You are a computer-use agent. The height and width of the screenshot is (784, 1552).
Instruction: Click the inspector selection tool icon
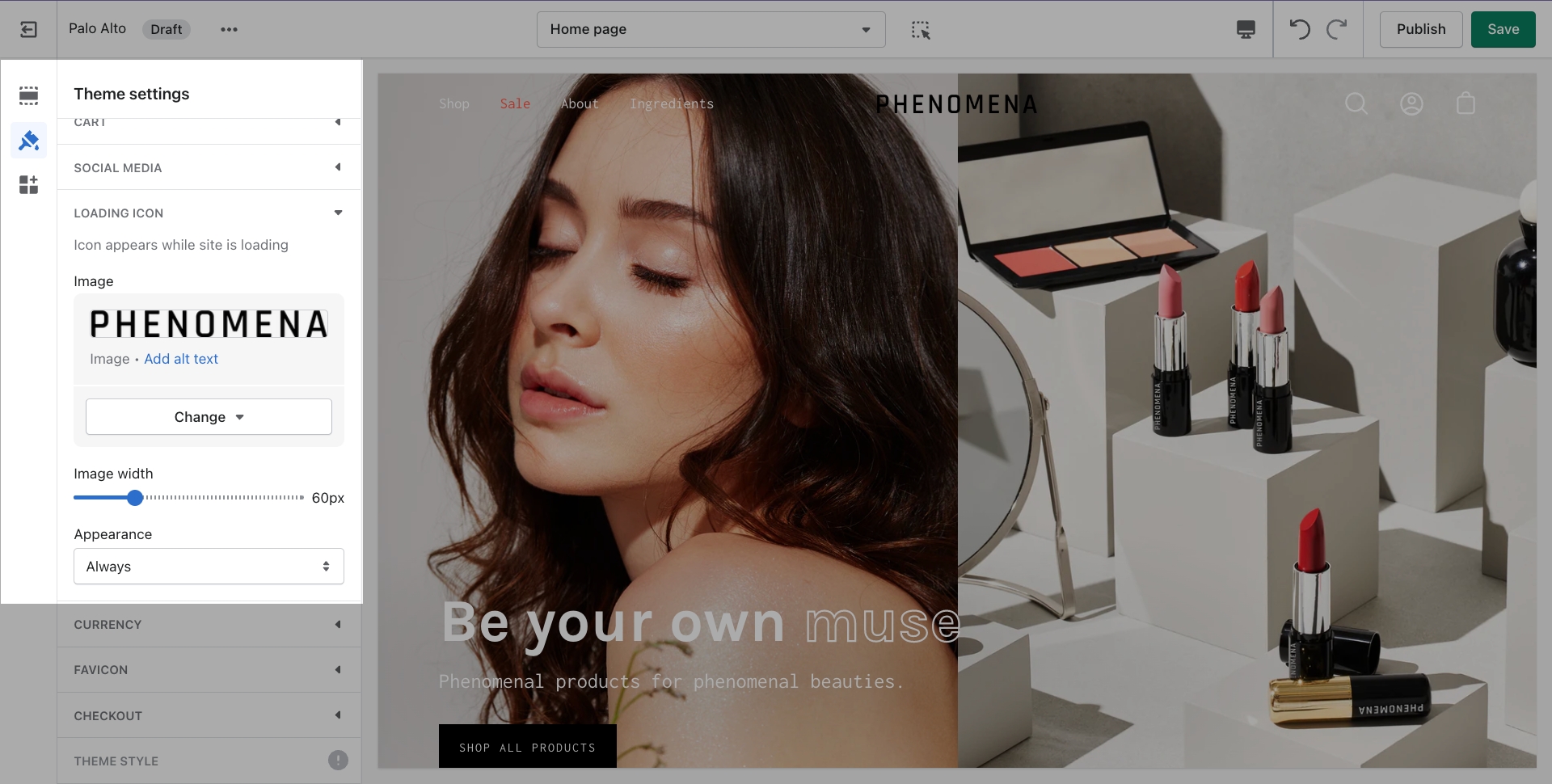click(x=921, y=30)
